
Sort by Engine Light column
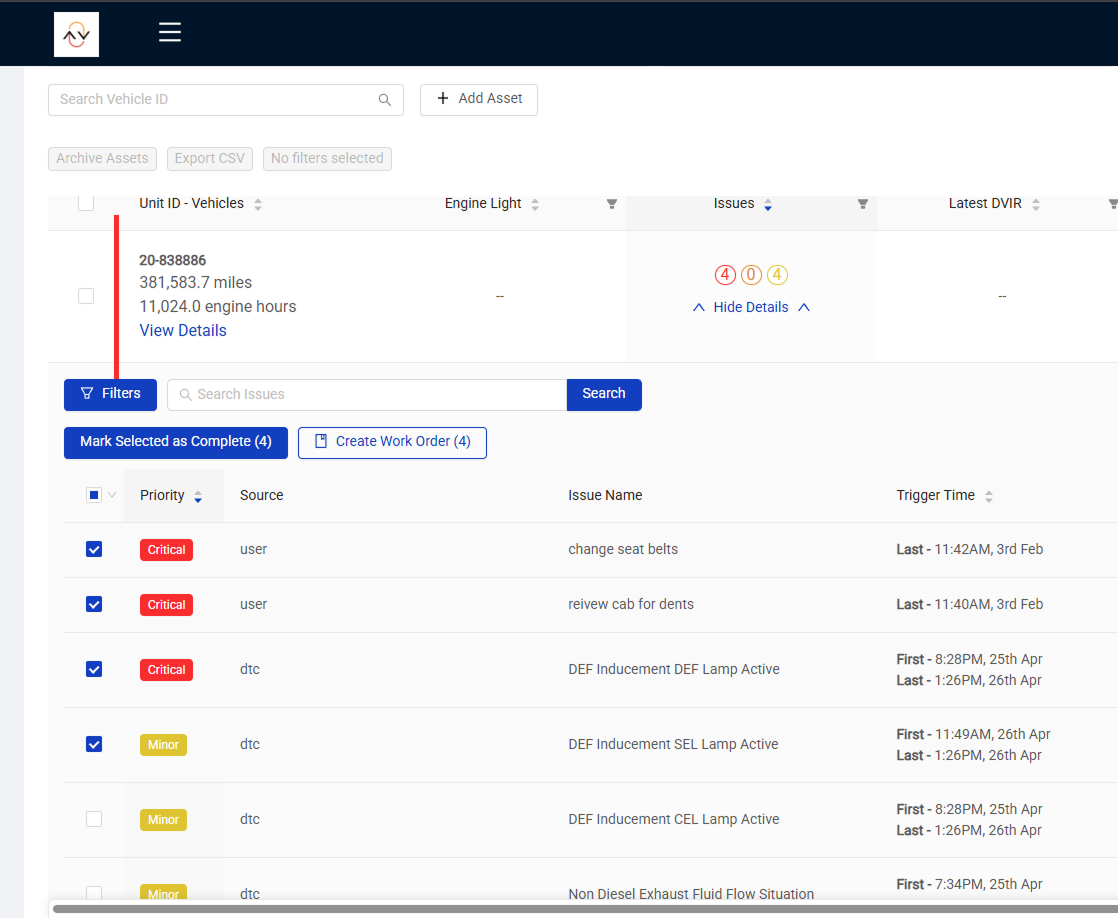click(535, 204)
